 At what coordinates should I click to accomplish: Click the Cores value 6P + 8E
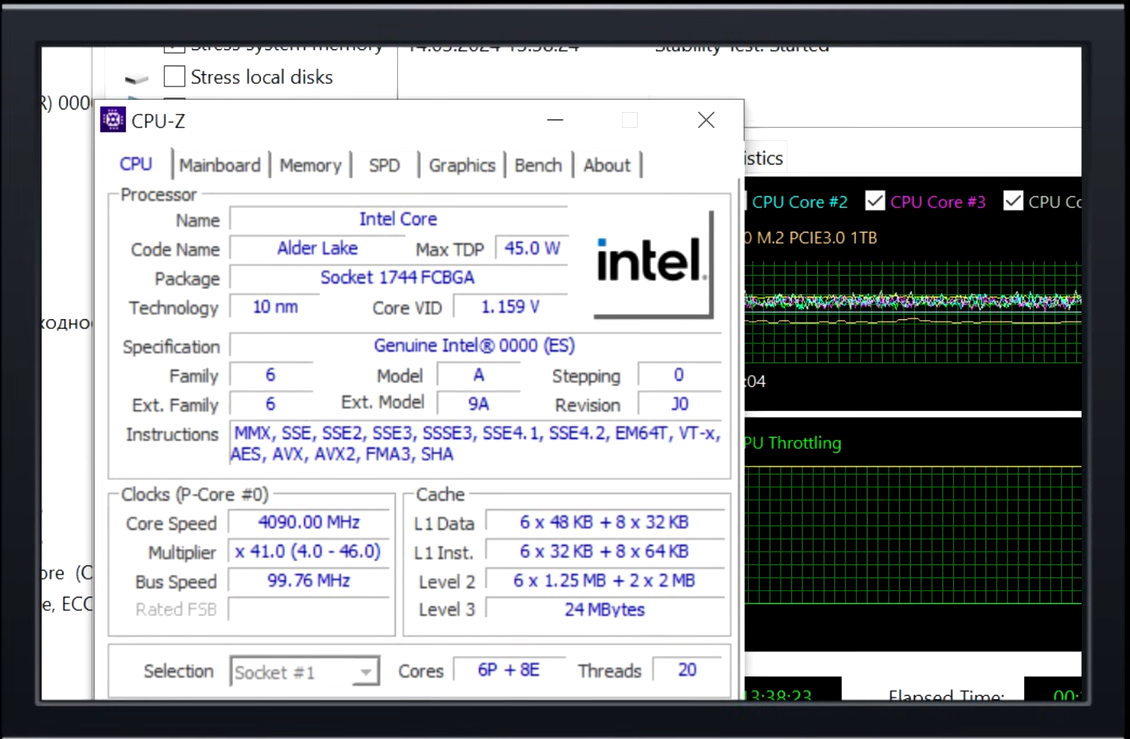pyautogui.click(x=509, y=670)
